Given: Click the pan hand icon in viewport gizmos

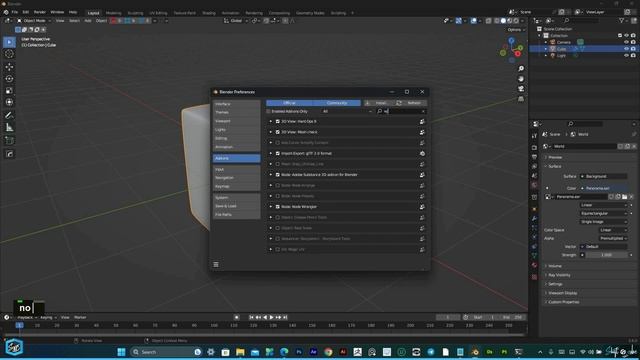Looking at the screenshot, I should [x=521, y=79].
